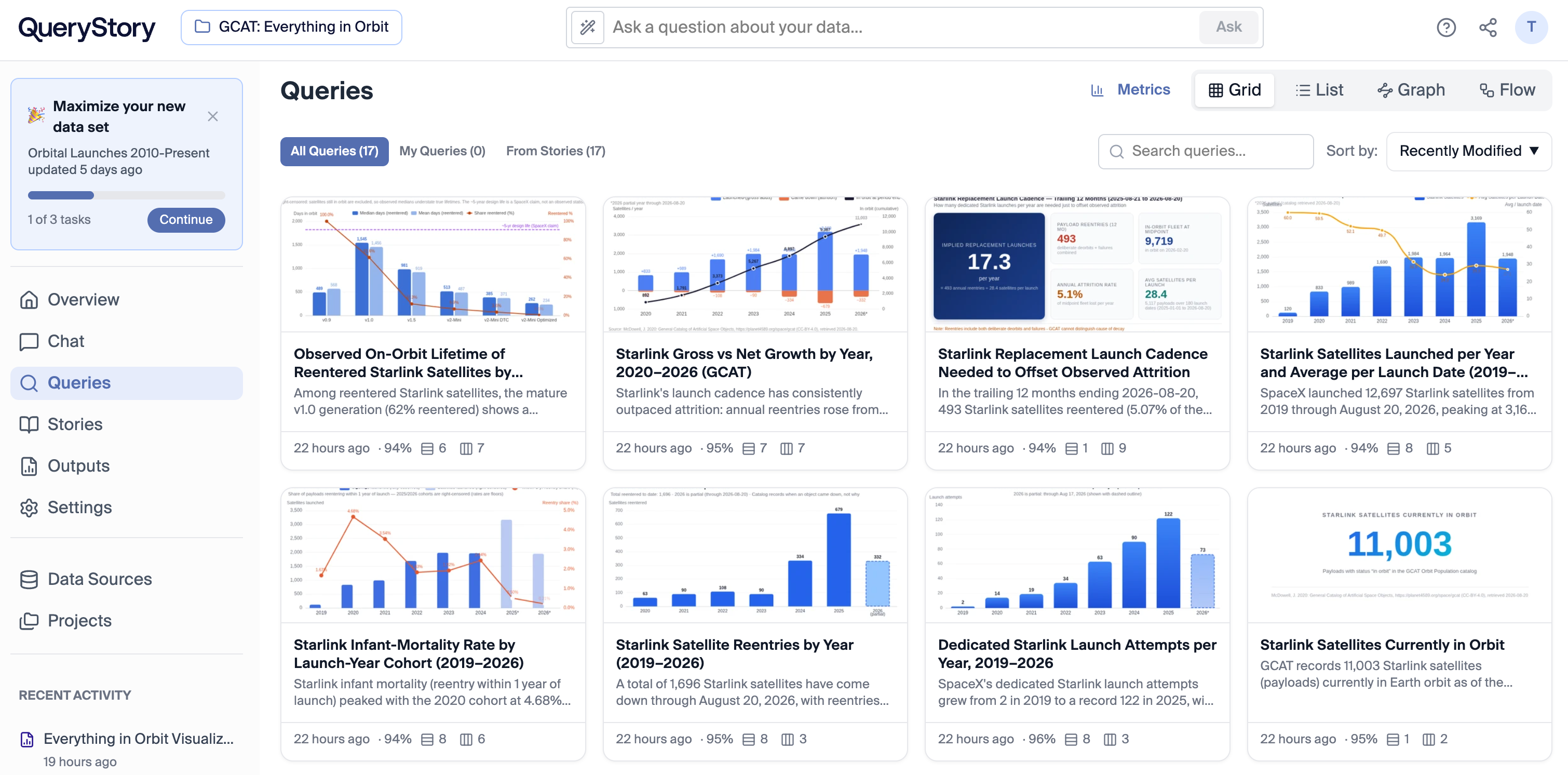Focus the Ask a question about your data field
Screen dimensions: 1568x775
902,28
